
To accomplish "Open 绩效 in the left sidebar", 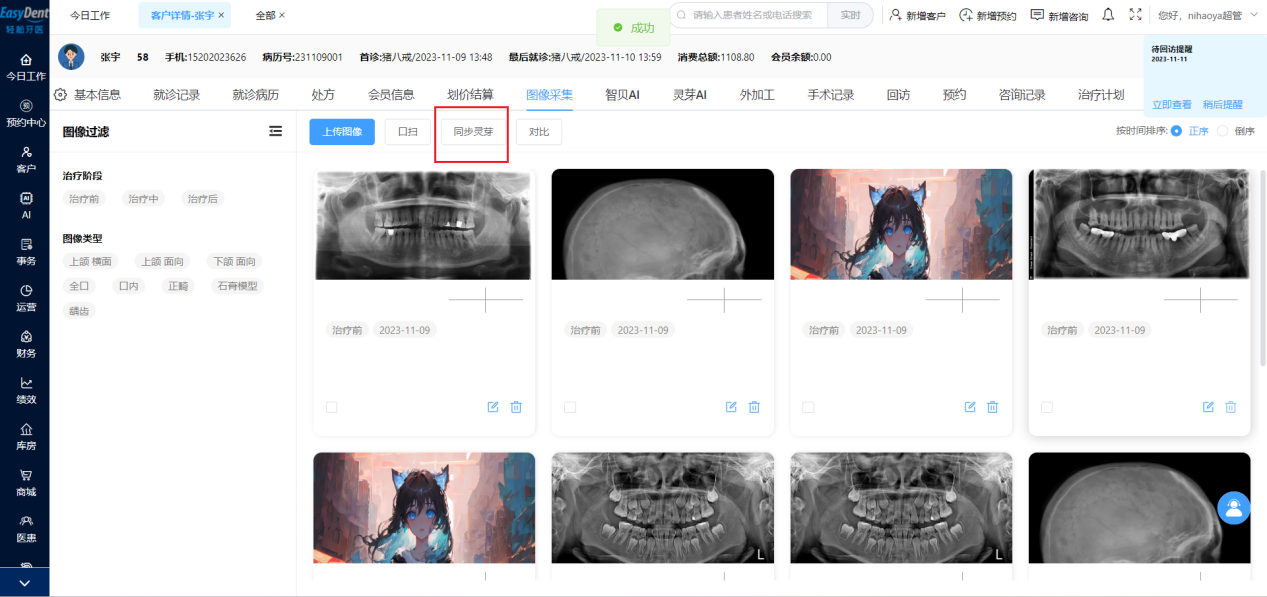I will tap(26, 390).
